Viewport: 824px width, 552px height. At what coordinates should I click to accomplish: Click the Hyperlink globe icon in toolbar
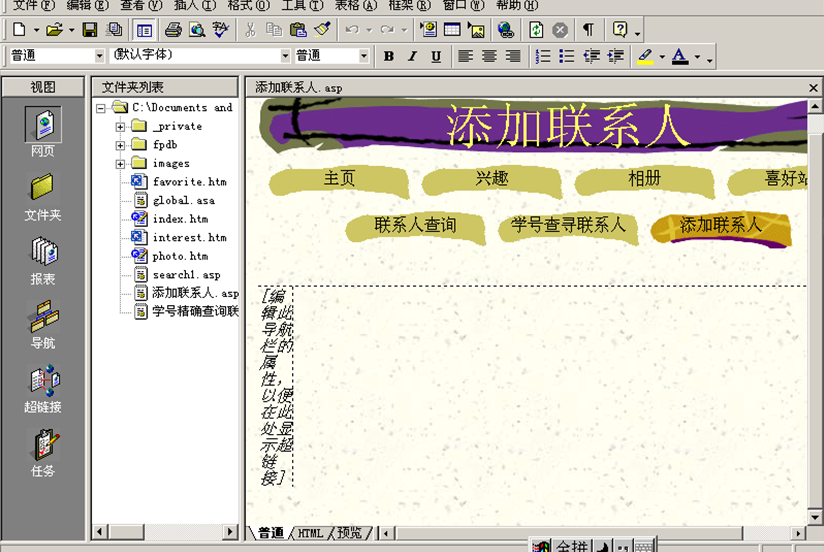click(x=506, y=30)
